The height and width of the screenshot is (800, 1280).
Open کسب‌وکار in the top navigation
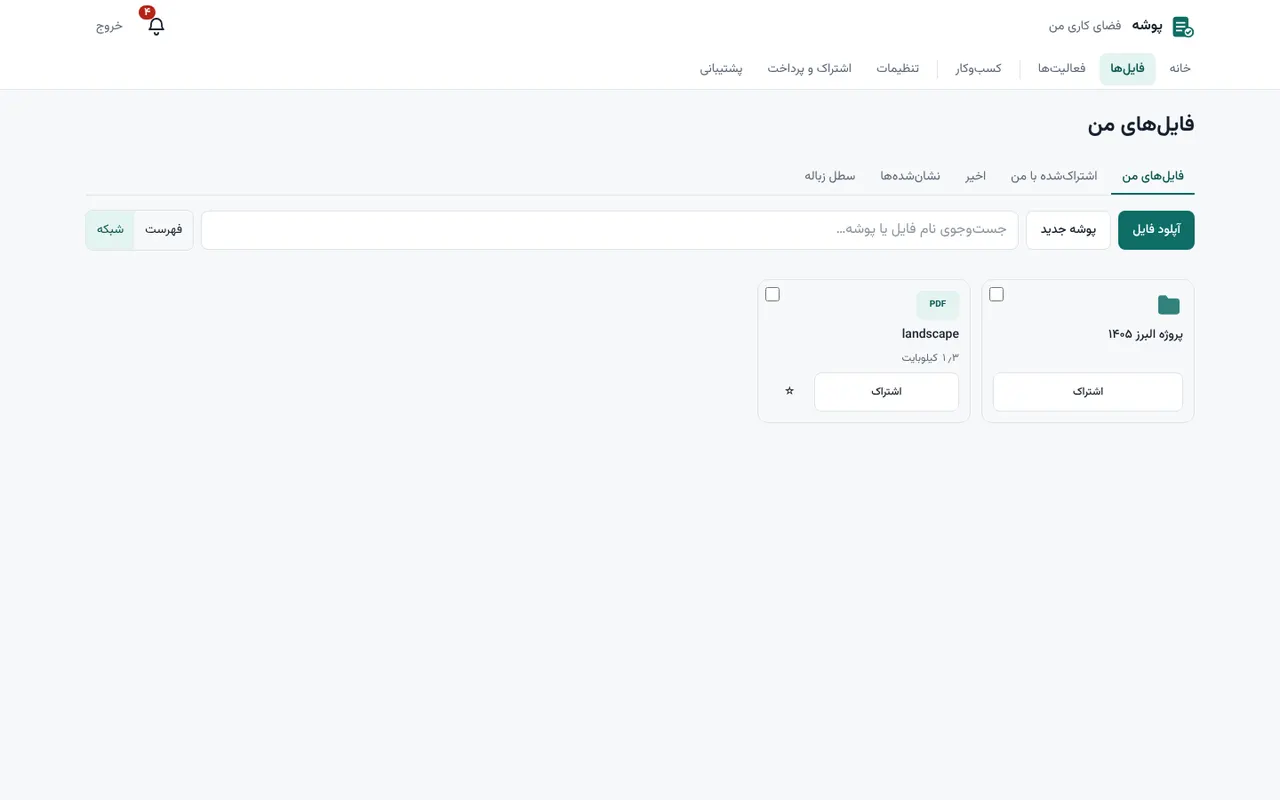(978, 69)
